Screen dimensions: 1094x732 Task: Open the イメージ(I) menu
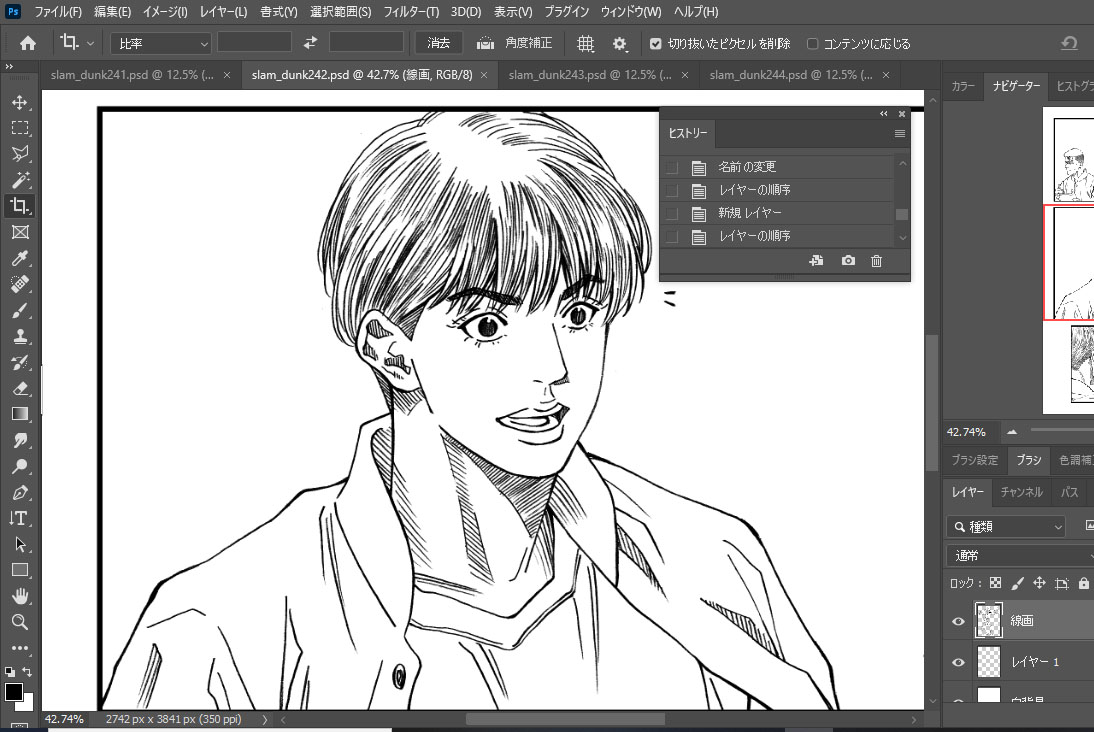[x=165, y=11]
